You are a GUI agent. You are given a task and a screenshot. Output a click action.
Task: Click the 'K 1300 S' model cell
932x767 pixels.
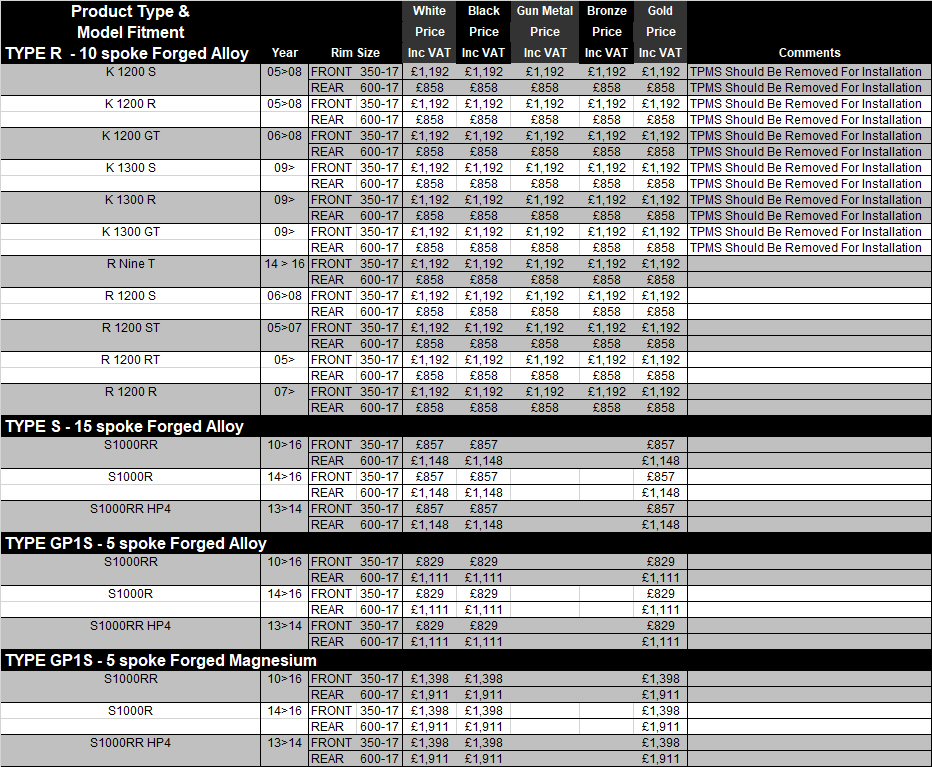[130, 168]
